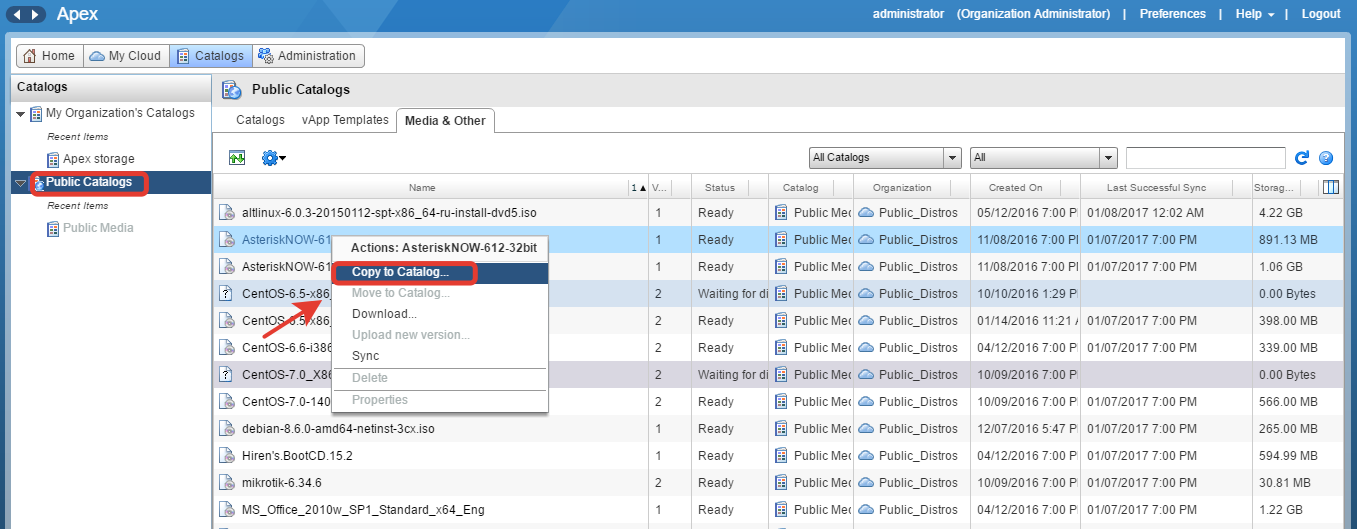
Task: Open the Home view
Action: pyautogui.click(x=48, y=56)
